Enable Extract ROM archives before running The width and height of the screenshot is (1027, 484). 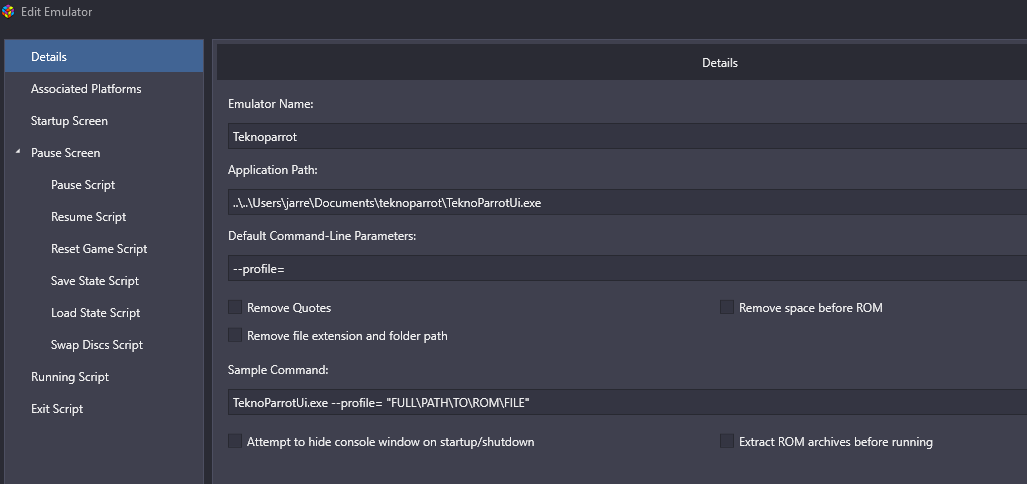tap(726, 441)
